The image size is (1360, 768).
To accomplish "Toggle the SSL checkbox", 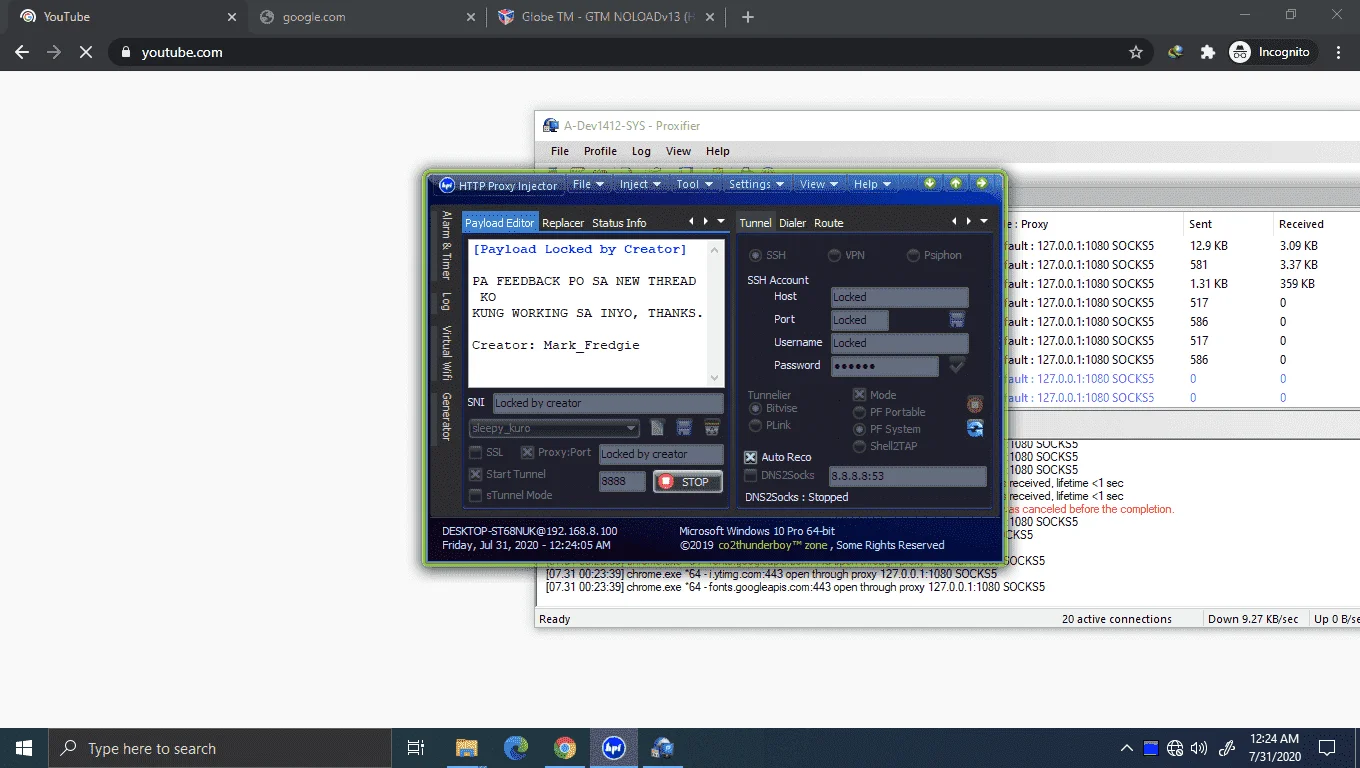I will (476, 453).
